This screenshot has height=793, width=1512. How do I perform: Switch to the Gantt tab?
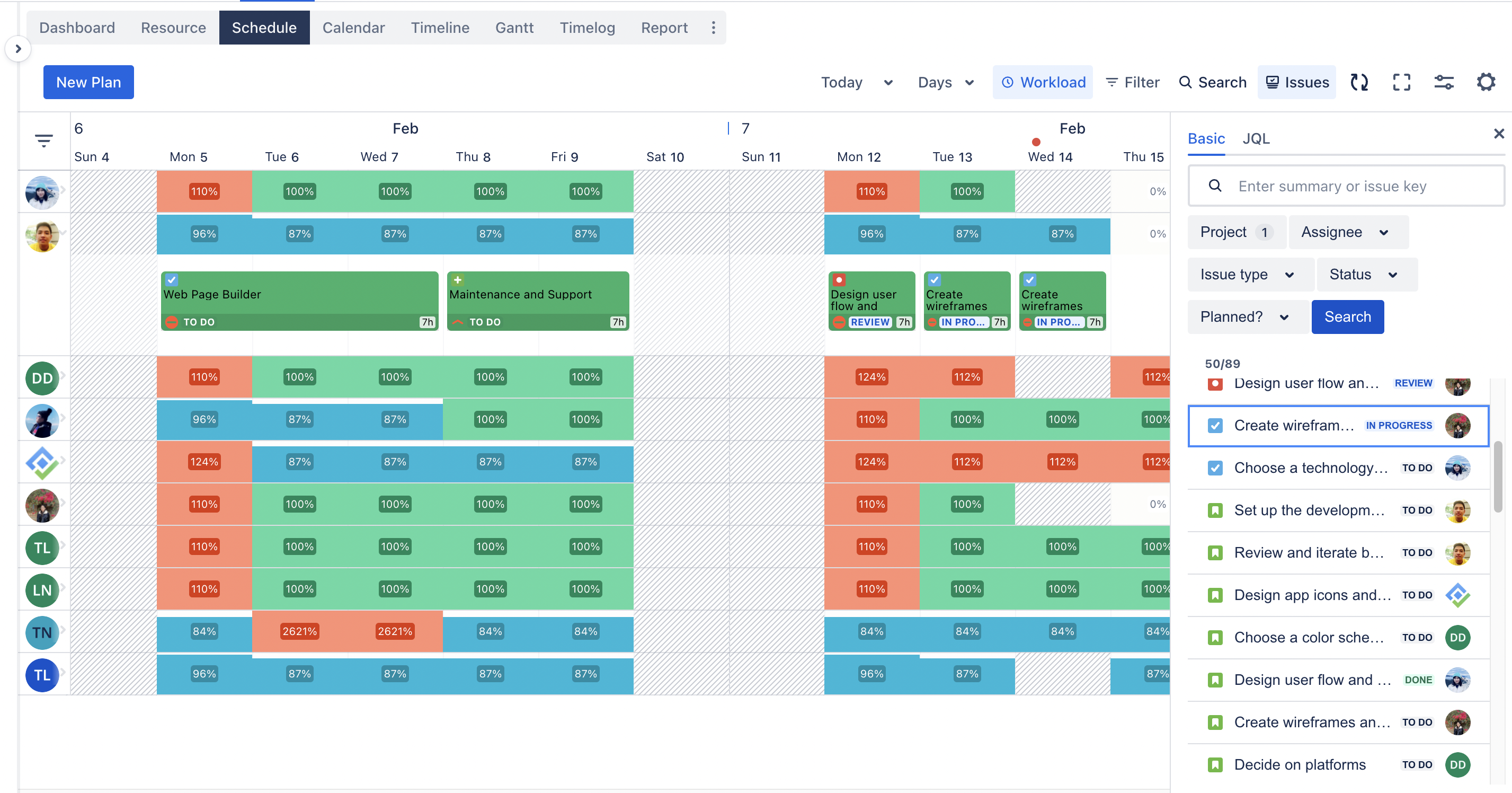tap(514, 27)
